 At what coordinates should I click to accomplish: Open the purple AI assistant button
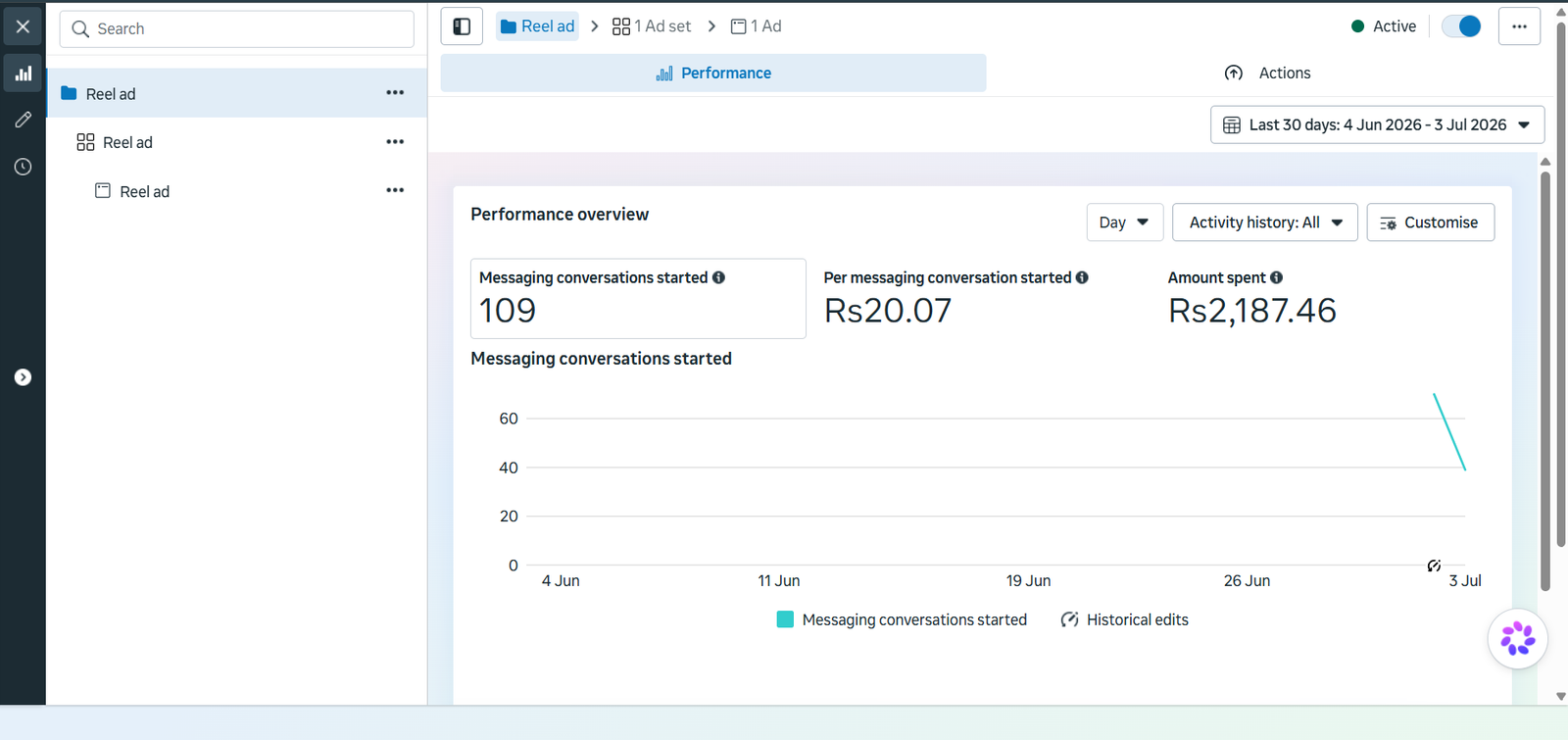(x=1518, y=639)
